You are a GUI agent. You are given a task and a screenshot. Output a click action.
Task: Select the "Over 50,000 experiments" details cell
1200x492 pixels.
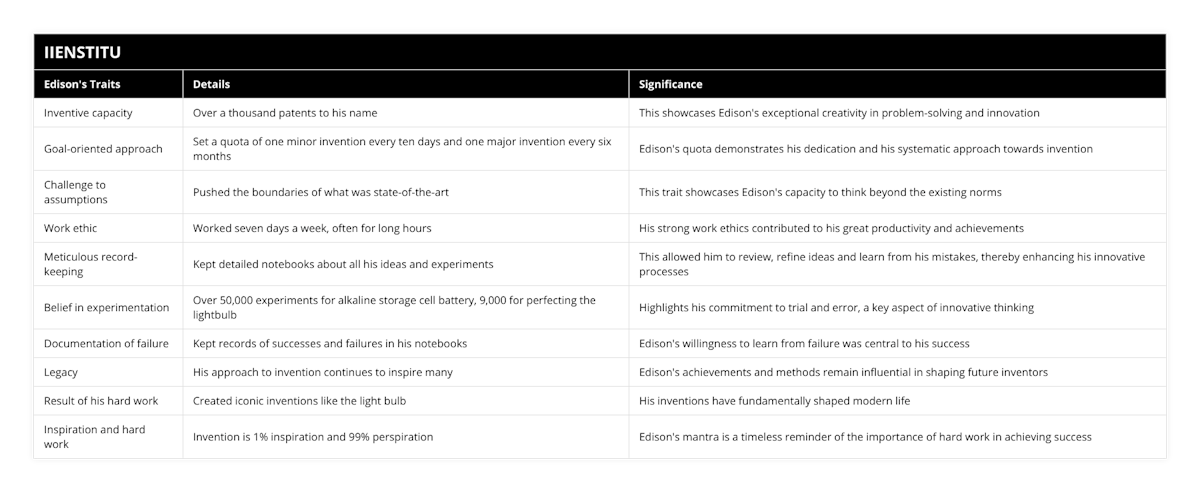[x=393, y=307]
